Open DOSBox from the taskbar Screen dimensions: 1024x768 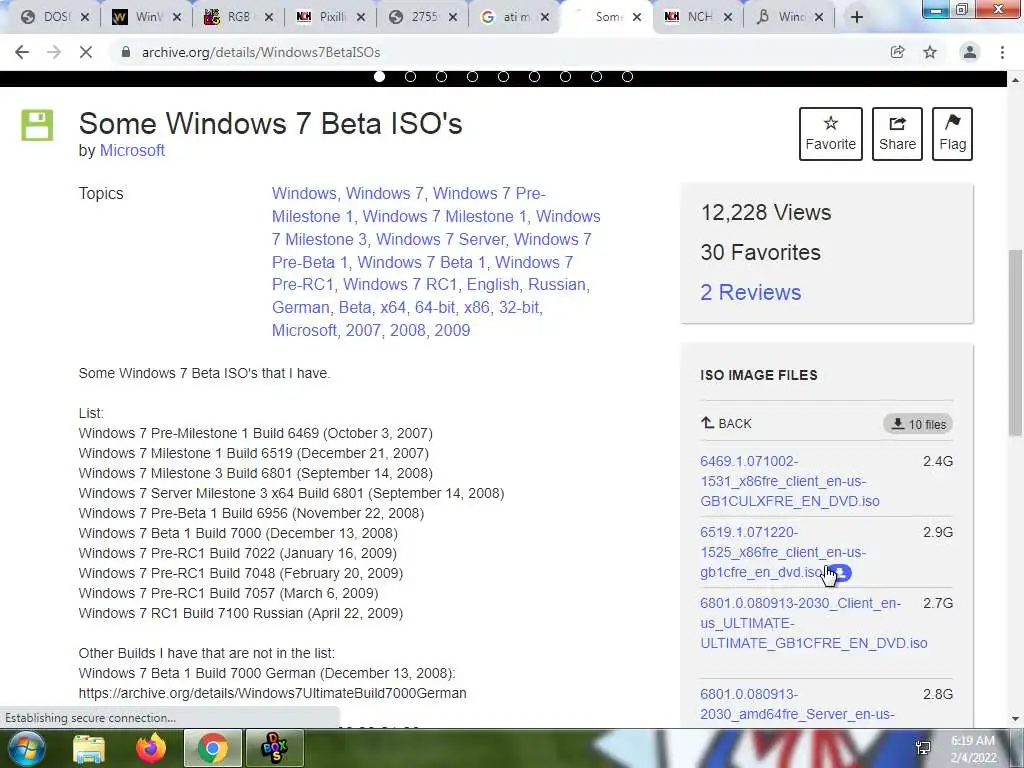[274, 748]
